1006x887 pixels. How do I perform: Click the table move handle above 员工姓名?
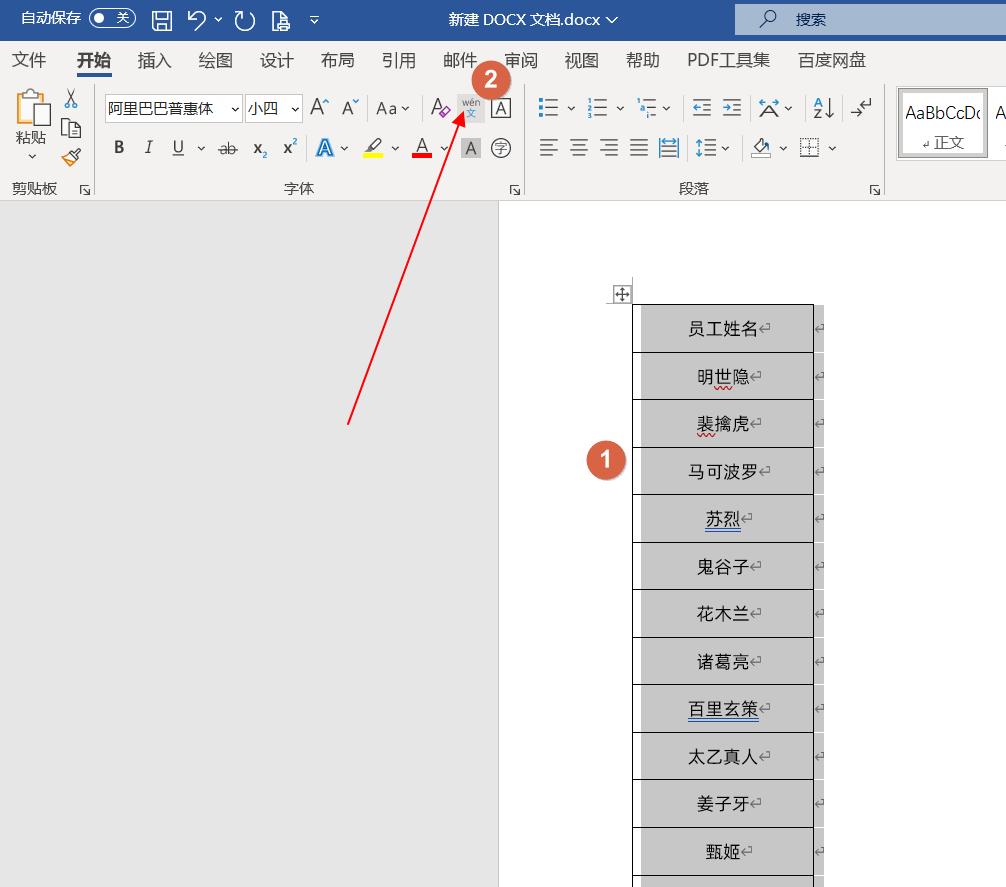(x=621, y=293)
